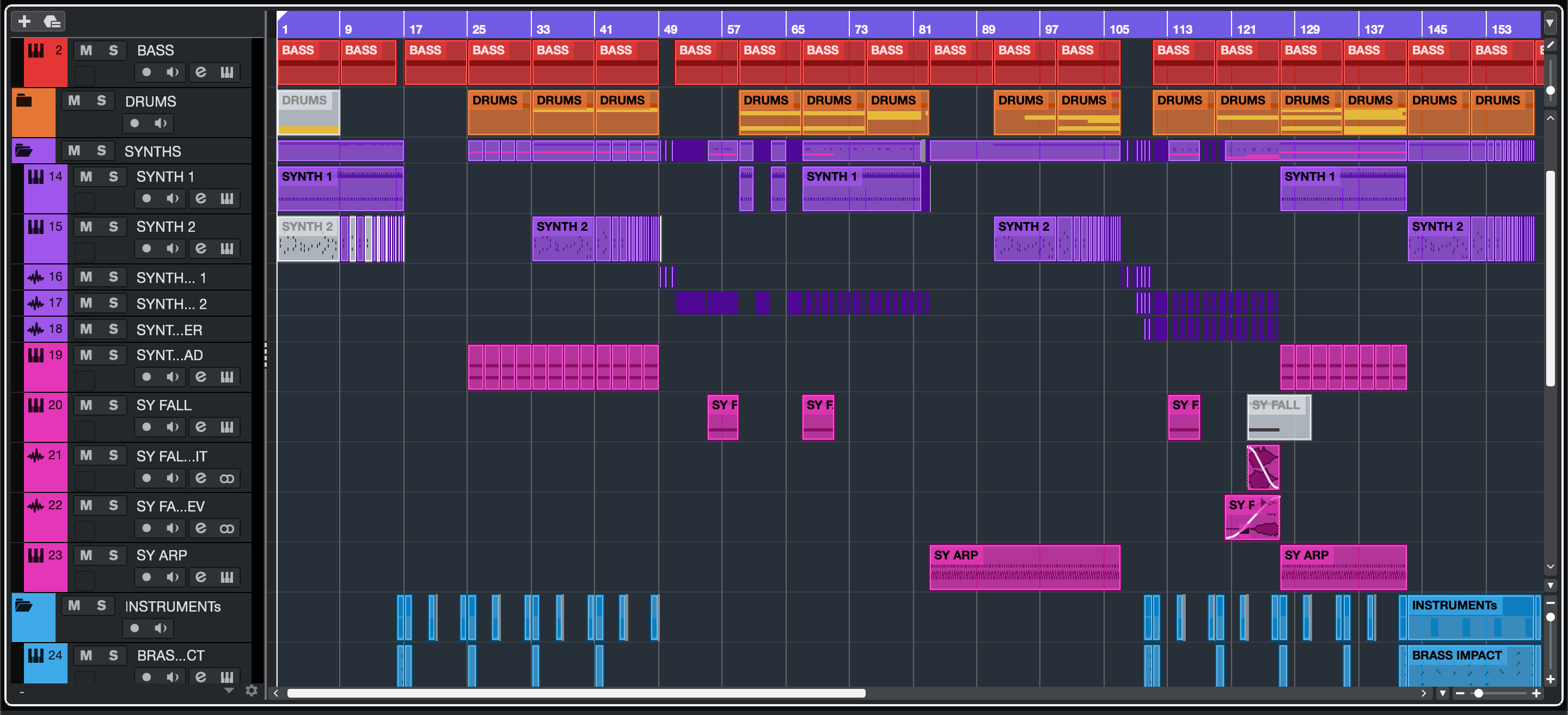The height and width of the screenshot is (715, 1568).
Task: Click the horizontal scrollbar thumb
Action: tap(576, 693)
